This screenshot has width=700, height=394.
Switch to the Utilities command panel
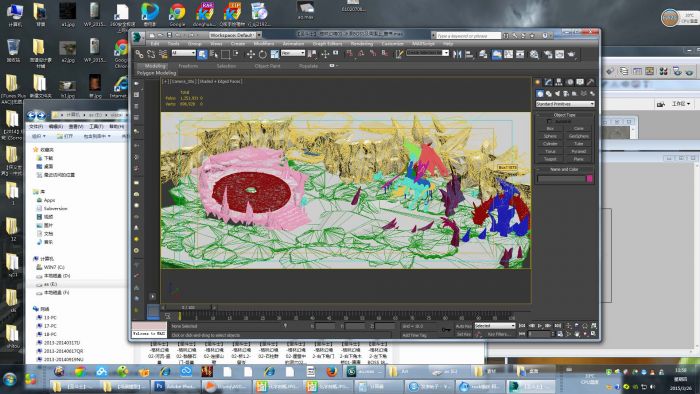(x=591, y=82)
